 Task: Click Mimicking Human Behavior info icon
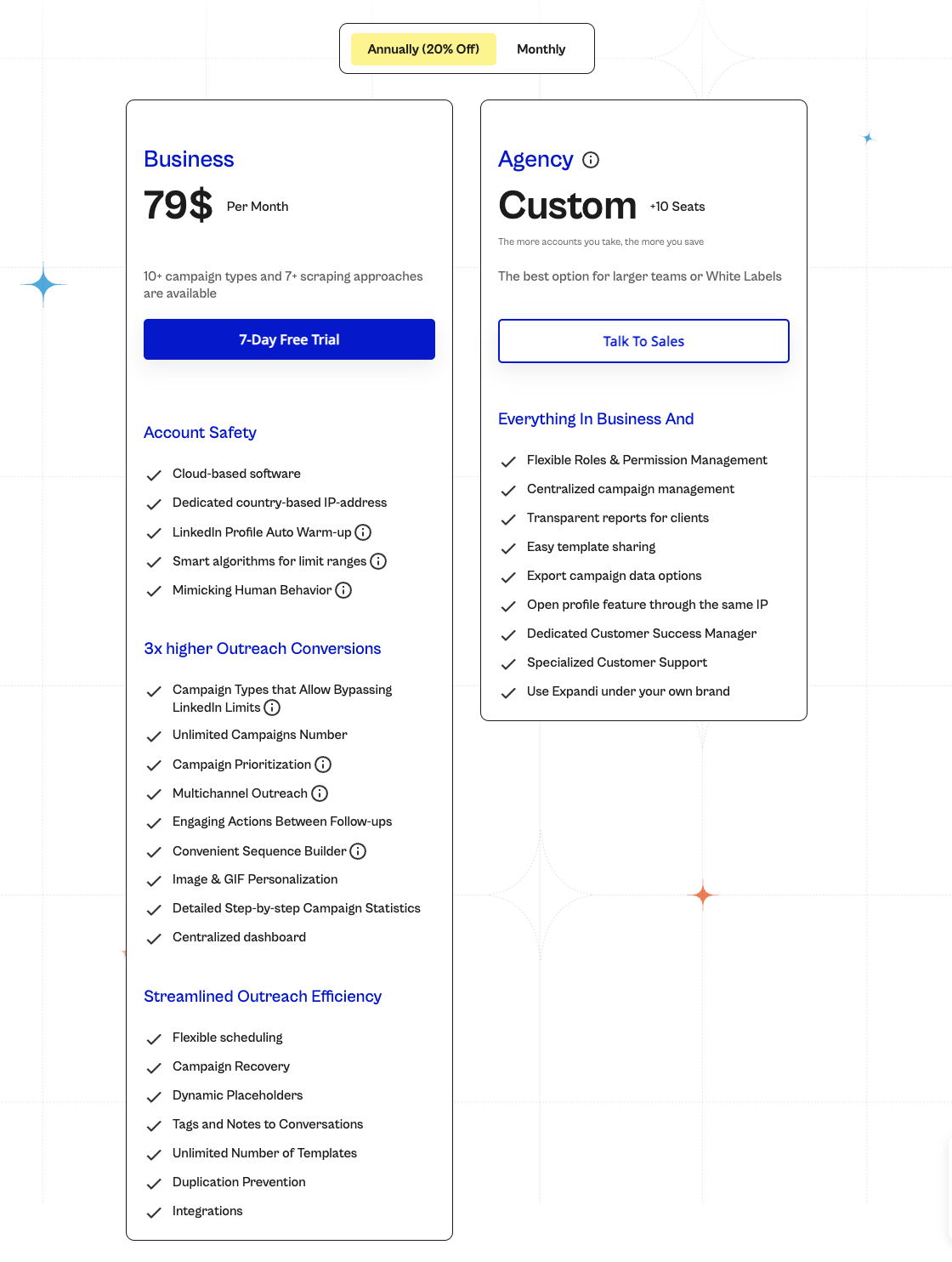[343, 590]
